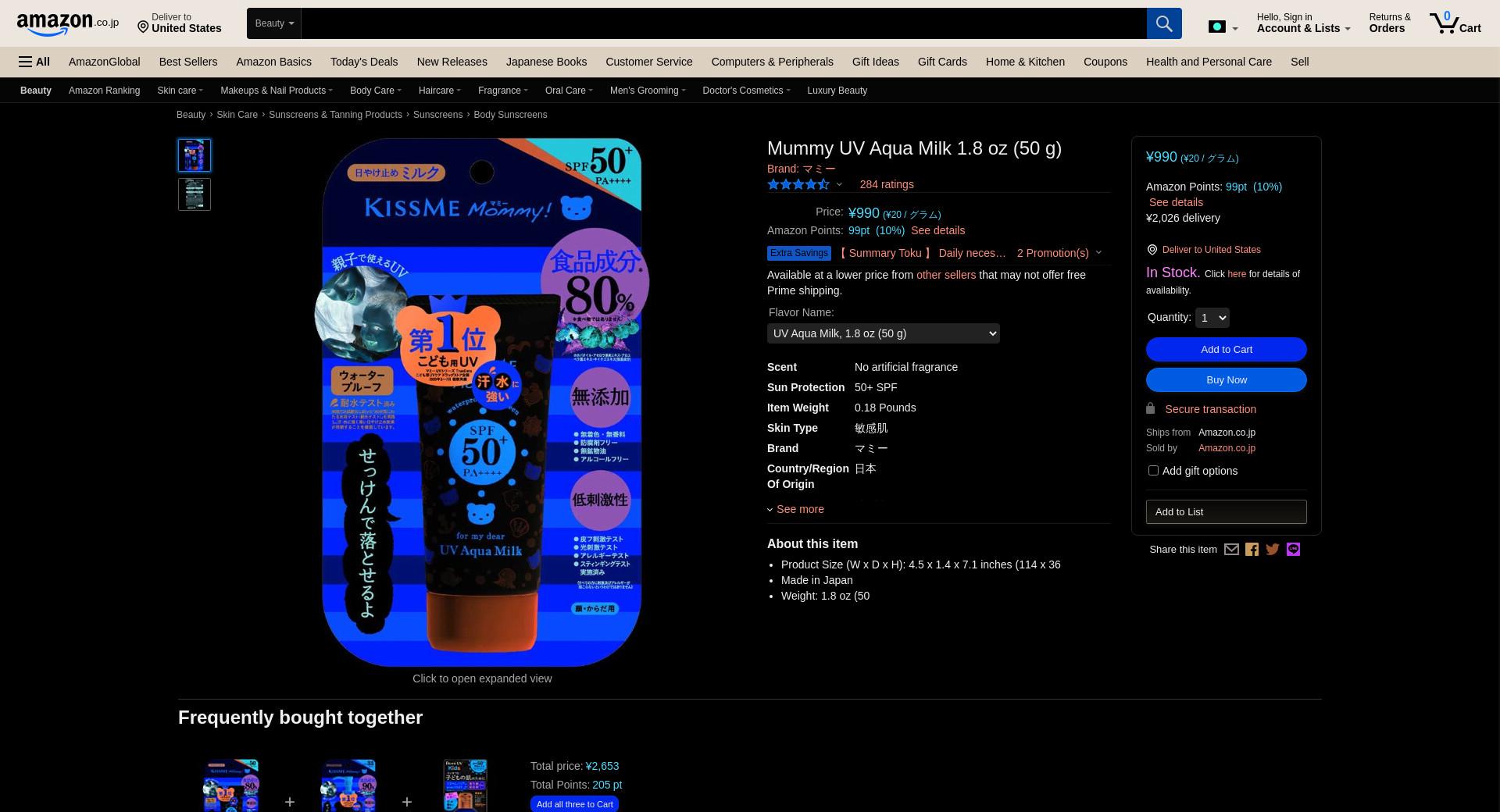The width and height of the screenshot is (1500, 812).
Task: Click the Add to List button
Action: 1226,512
